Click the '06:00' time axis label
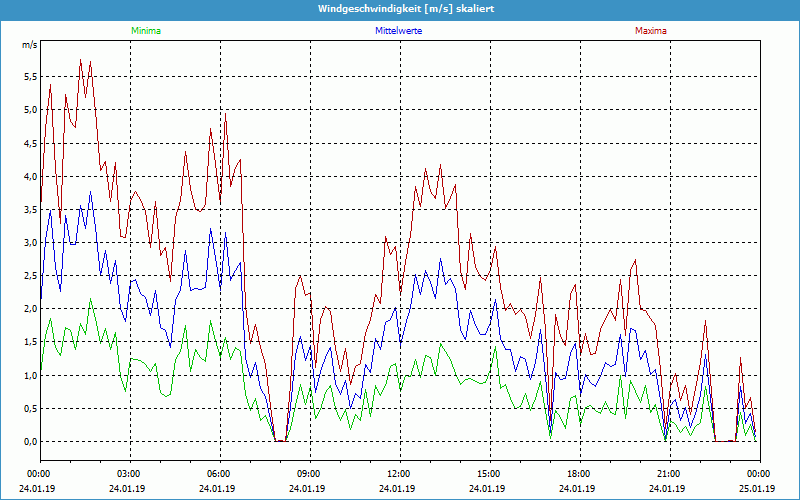 tap(220, 474)
